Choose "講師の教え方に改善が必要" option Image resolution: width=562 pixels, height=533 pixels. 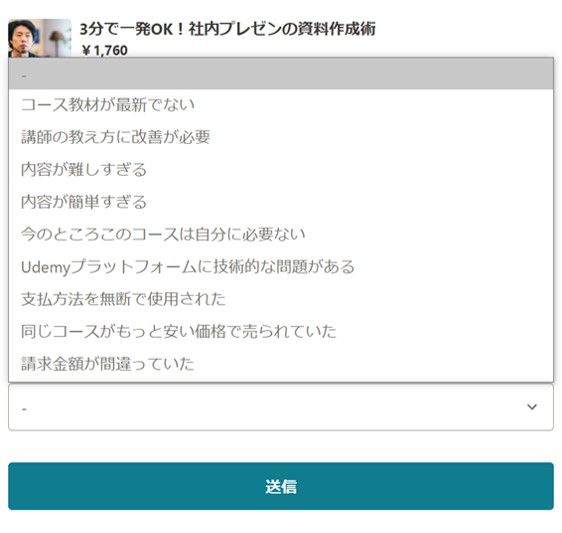(x=281, y=137)
